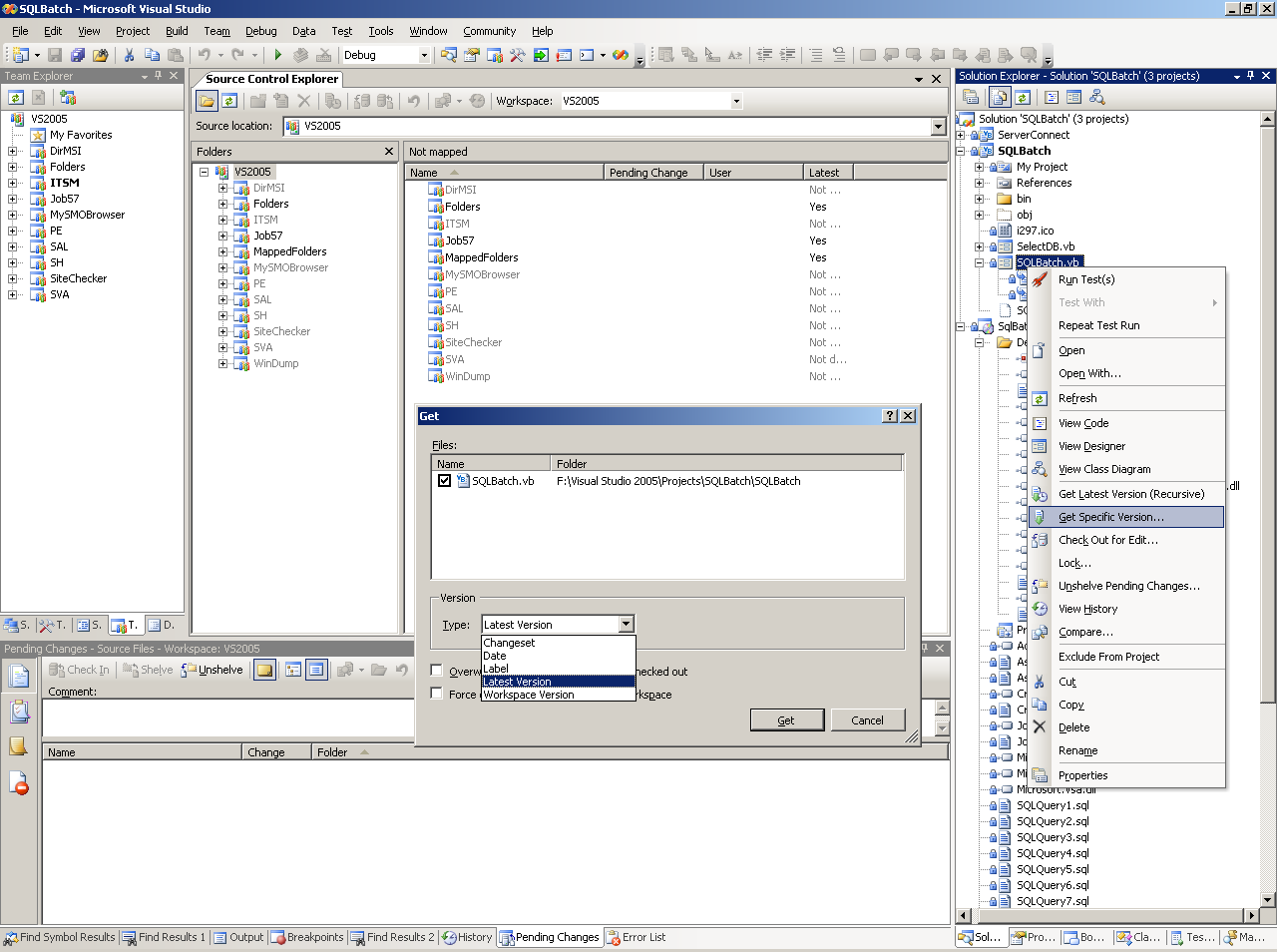Click the Get button in dialog
The height and width of the screenshot is (952, 1277).
(x=786, y=720)
